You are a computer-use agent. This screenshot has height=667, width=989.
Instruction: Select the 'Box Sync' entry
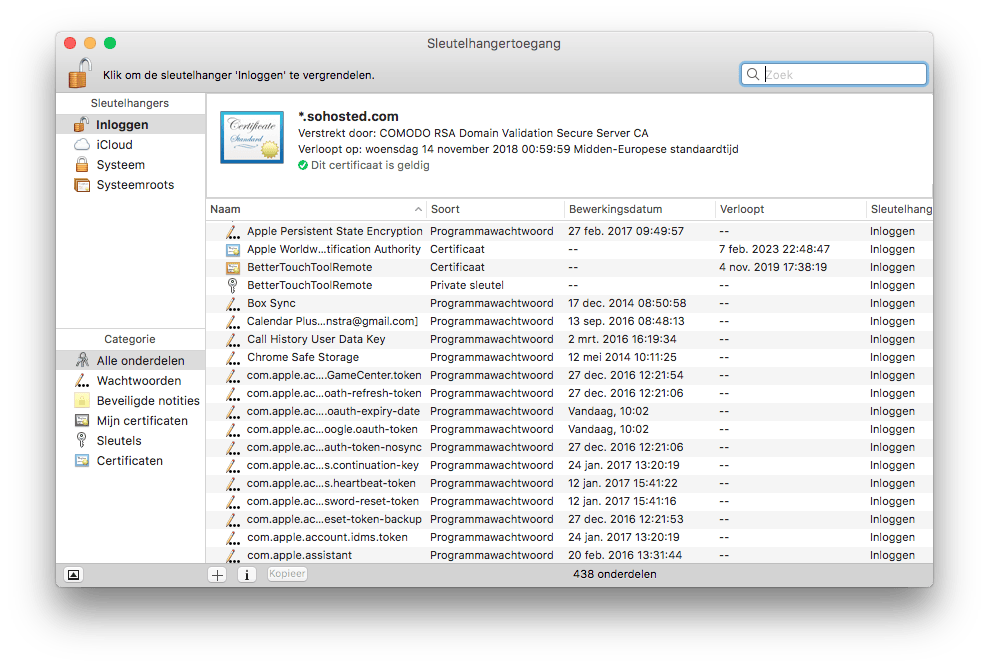pyautogui.click(x=569, y=303)
